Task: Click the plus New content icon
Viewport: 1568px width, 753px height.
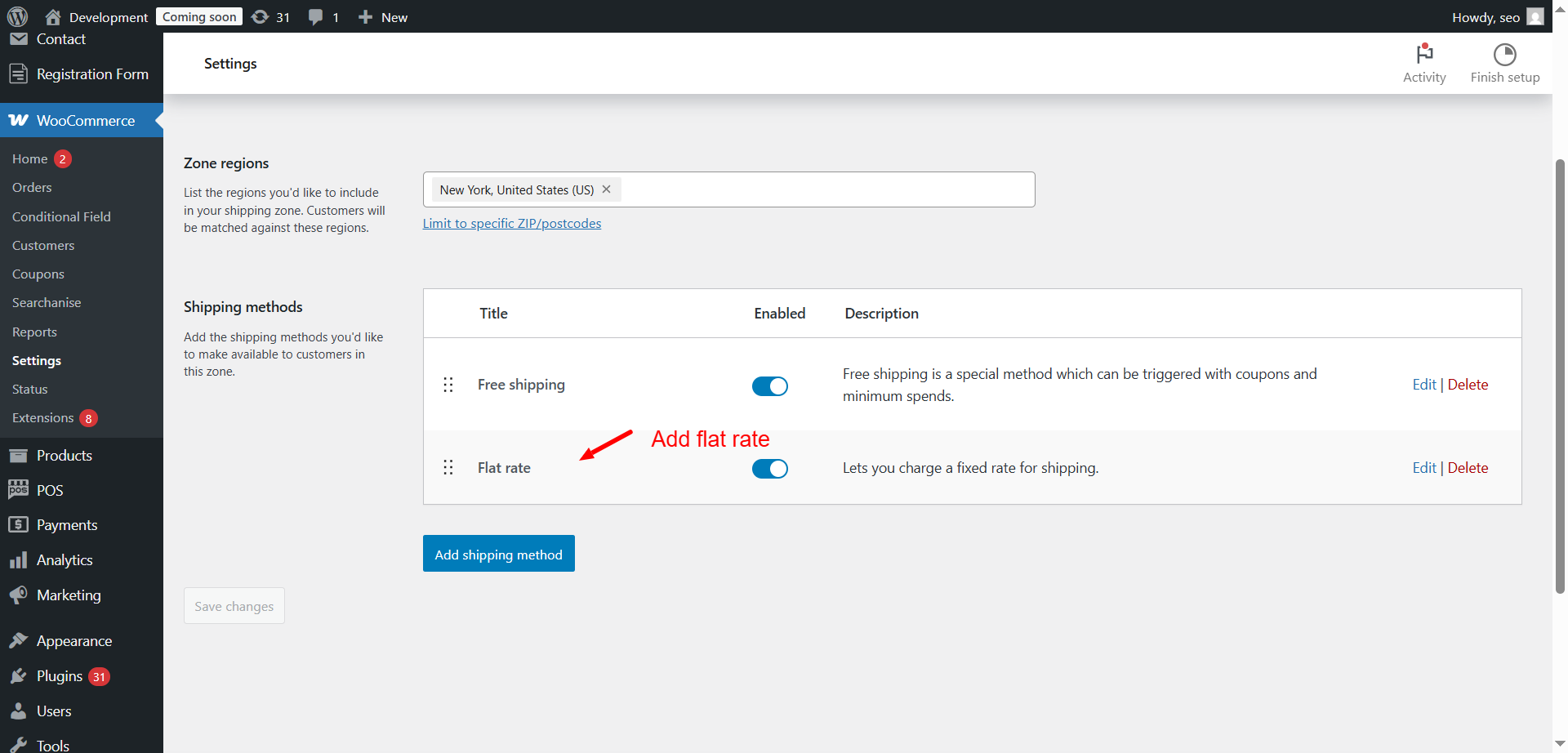Action: click(365, 16)
